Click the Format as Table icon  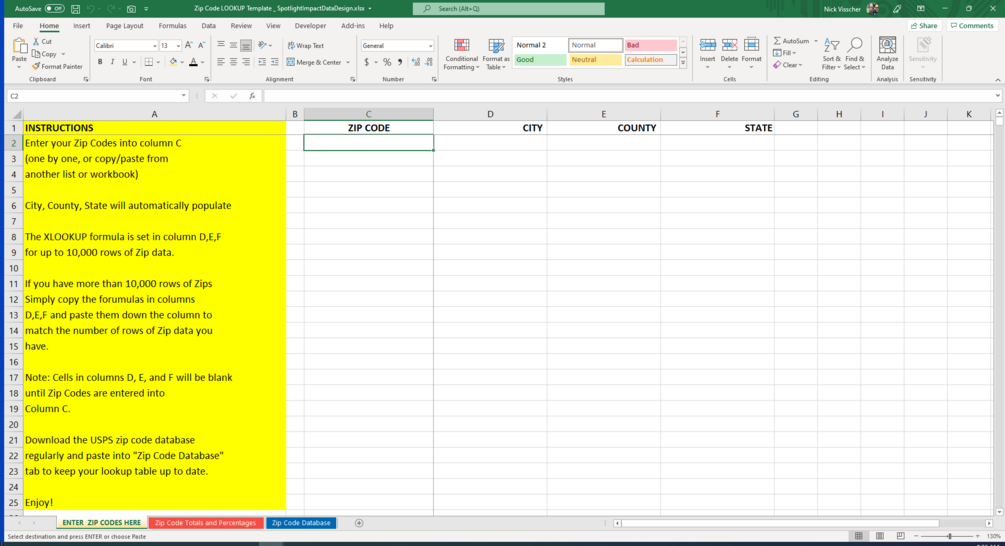pyautogui.click(x=496, y=54)
